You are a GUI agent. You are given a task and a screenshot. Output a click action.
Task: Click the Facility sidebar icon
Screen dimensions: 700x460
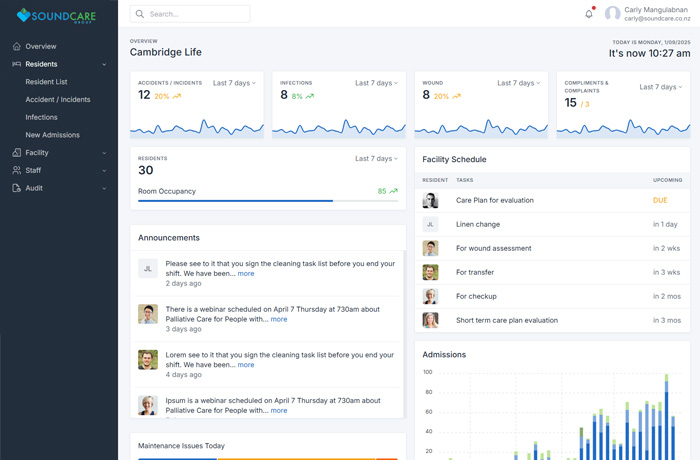click(17, 153)
